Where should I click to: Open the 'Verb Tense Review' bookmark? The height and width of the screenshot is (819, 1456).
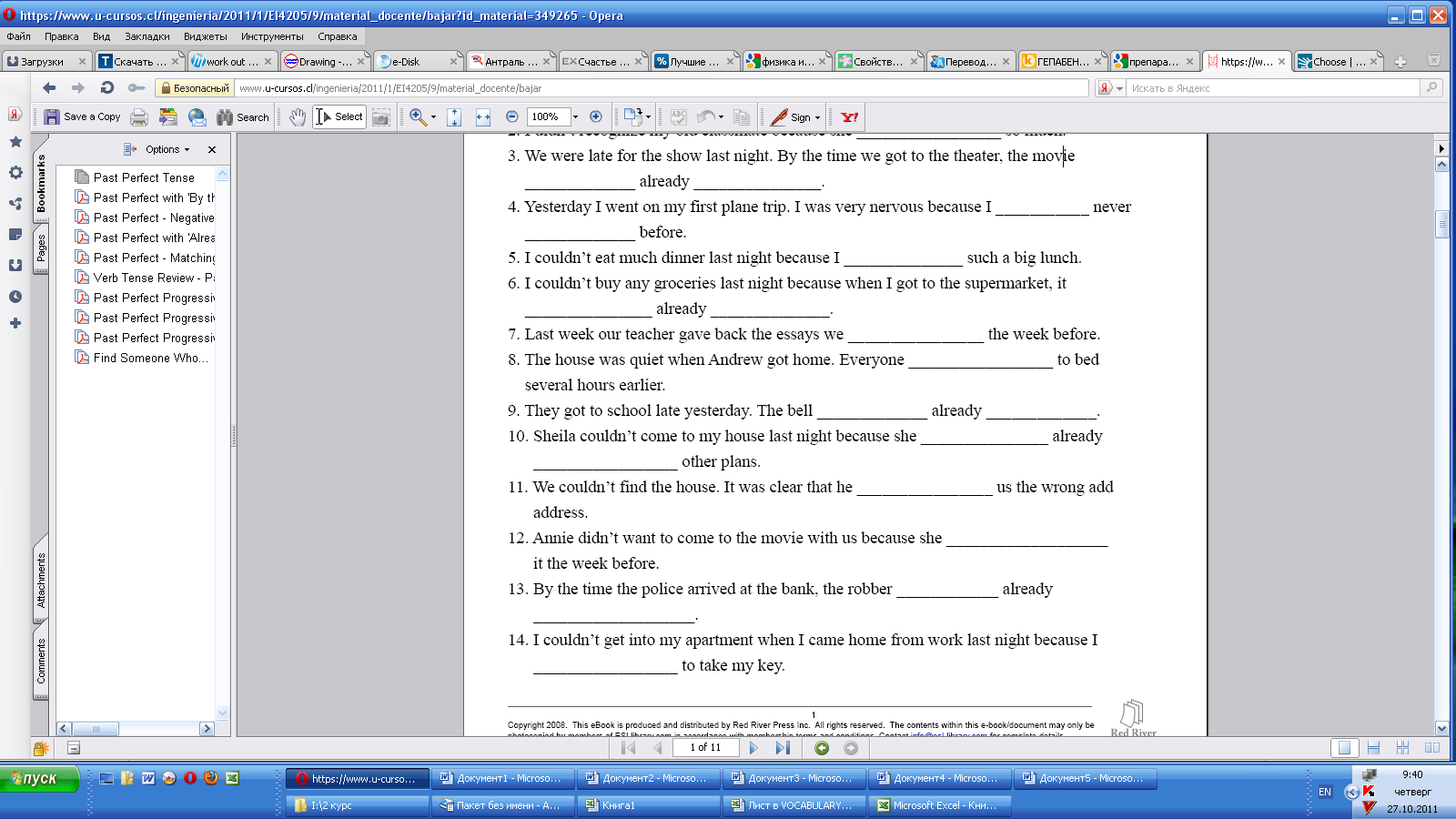pos(146,278)
